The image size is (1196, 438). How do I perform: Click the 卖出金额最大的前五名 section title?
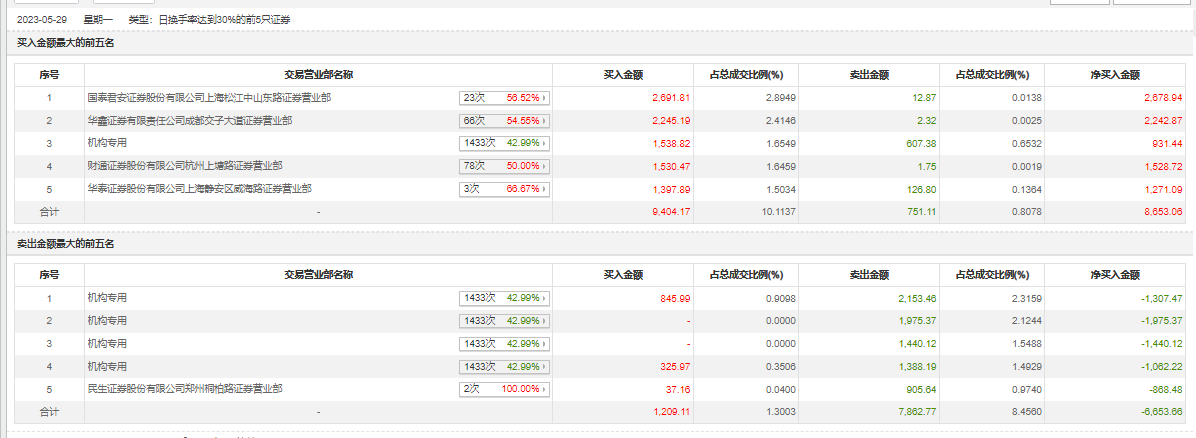coord(67,243)
